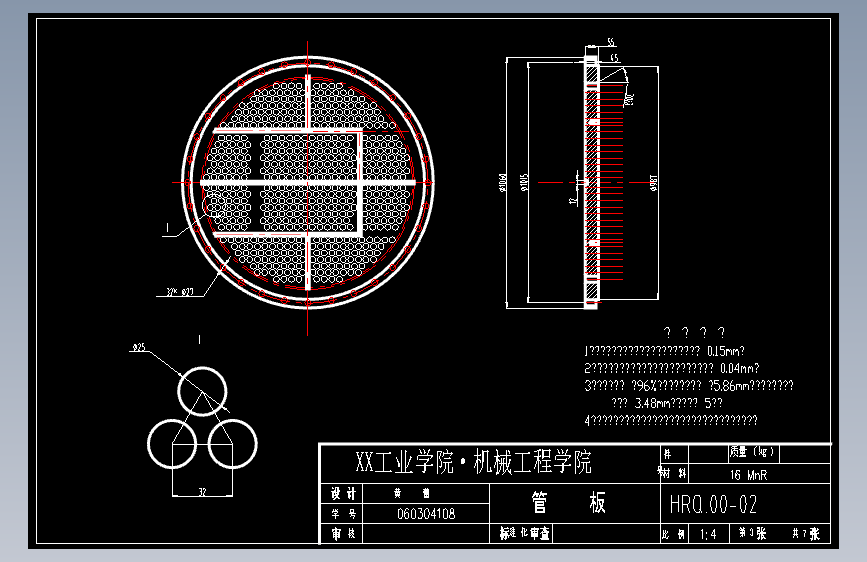Click the title text 'XX工业学院·机械工程学院'
The height and width of the screenshot is (562, 867).
473,462
